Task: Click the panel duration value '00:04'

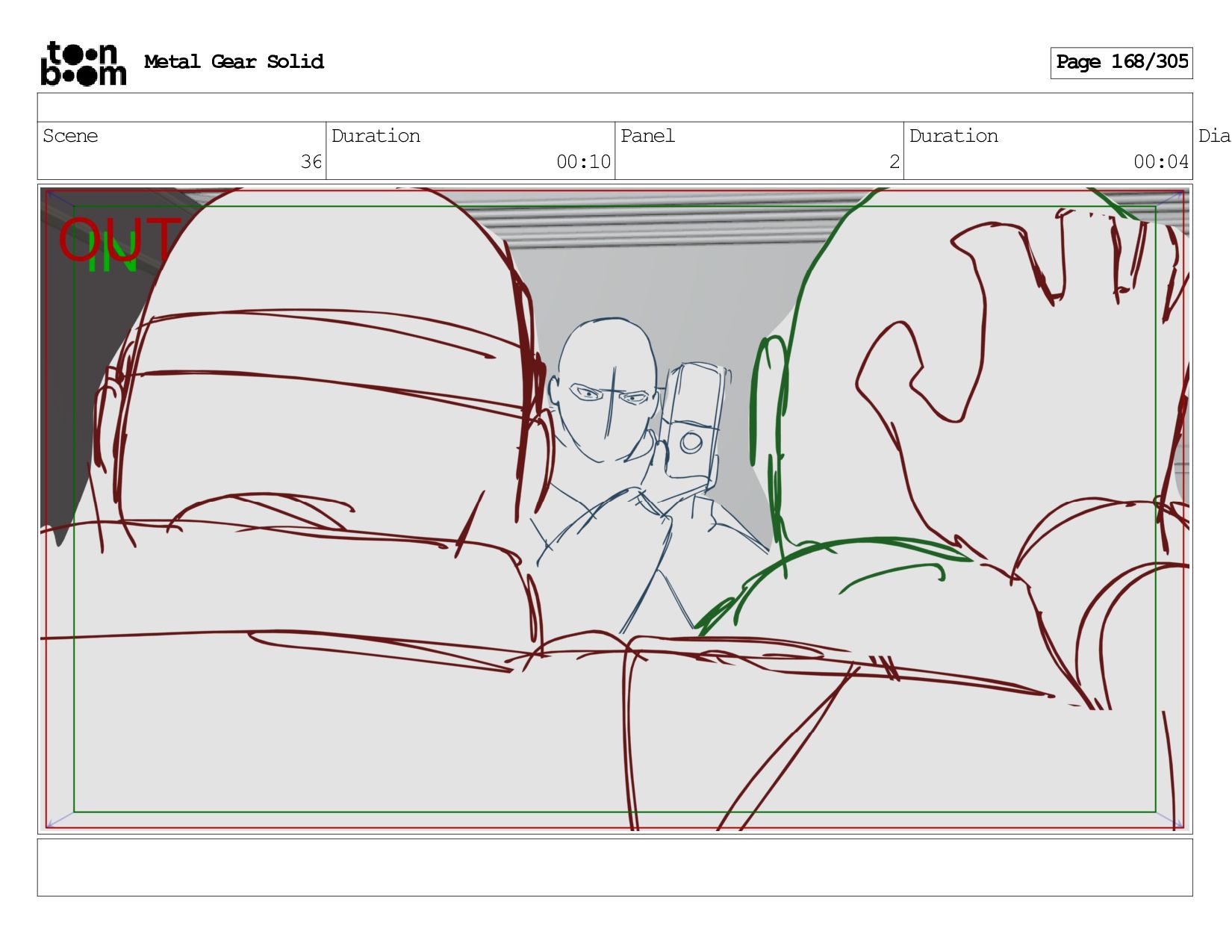Action: click(1161, 161)
